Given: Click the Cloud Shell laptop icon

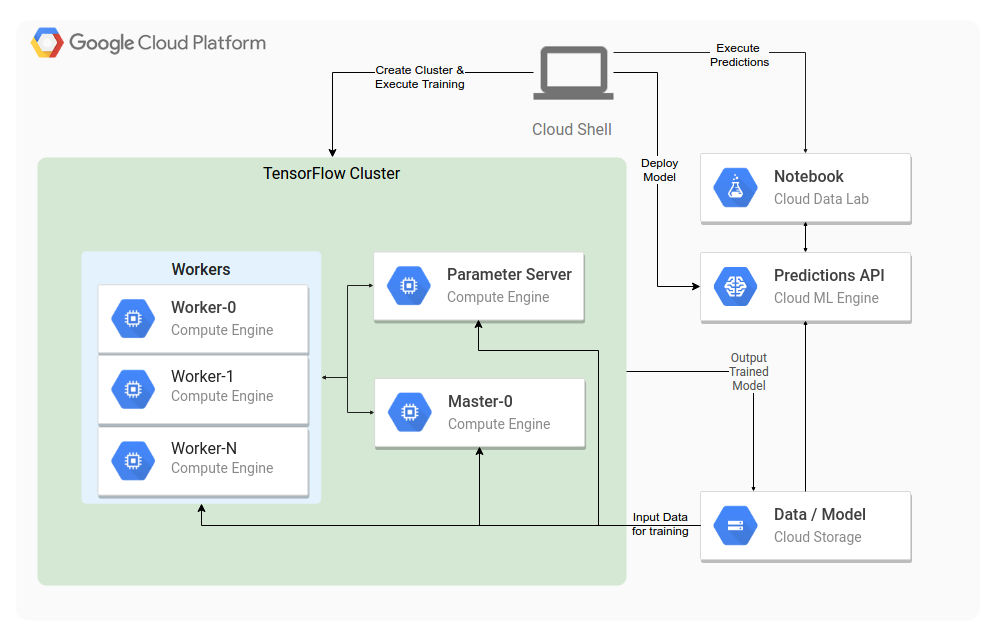Looking at the screenshot, I should pyautogui.click(x=572, y=75).
